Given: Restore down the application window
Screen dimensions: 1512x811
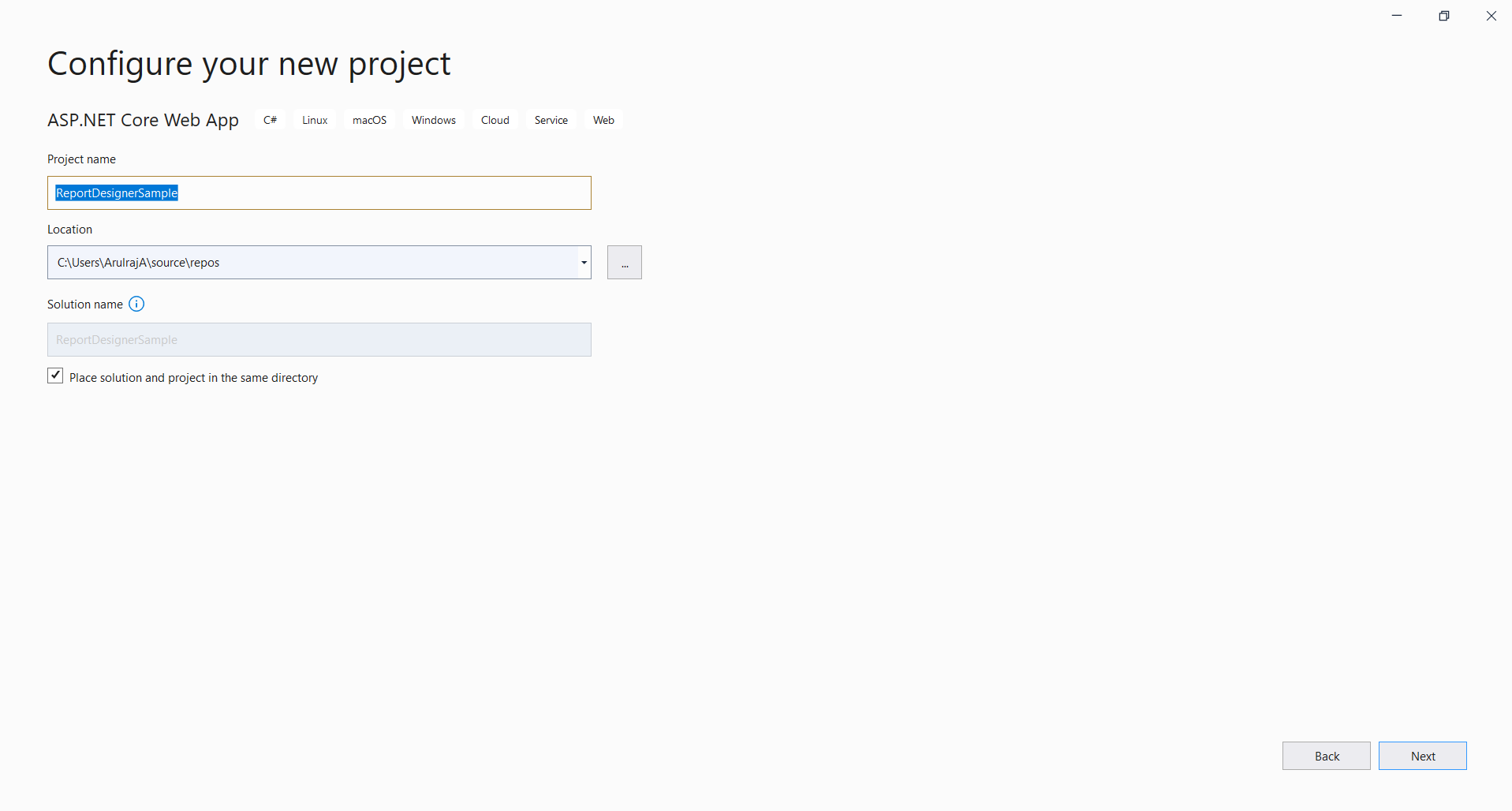Looking at the screenshot, I should (1443, 16).
